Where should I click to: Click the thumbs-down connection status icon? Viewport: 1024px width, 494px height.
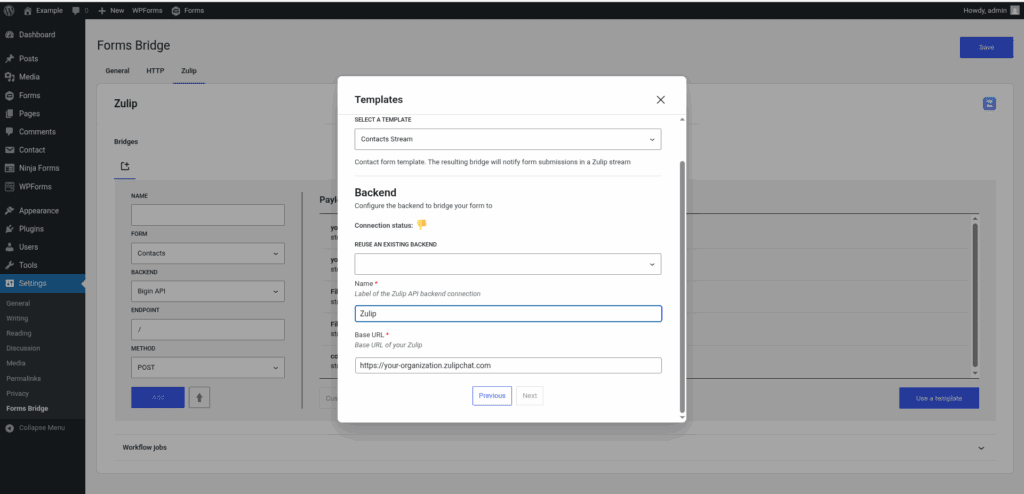[x=421, y=225]
